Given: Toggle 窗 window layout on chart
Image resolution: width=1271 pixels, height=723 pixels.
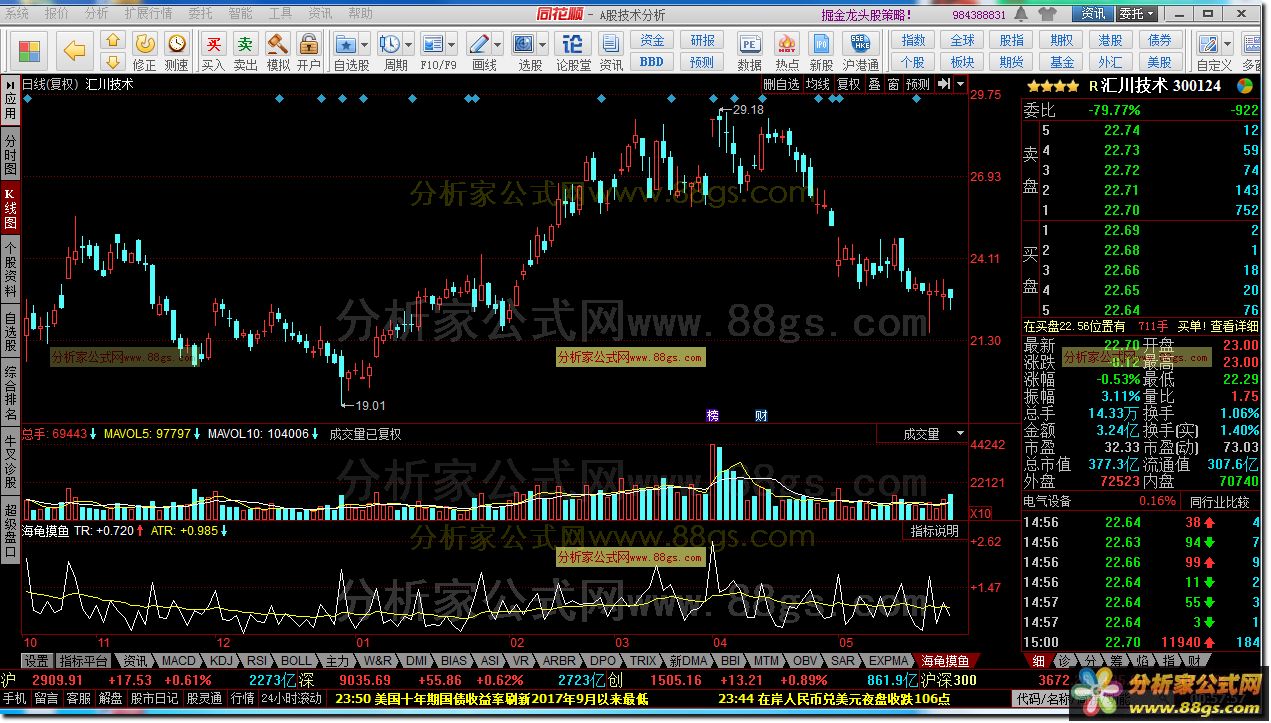Looking at the screenshot, I should [893, 85].
